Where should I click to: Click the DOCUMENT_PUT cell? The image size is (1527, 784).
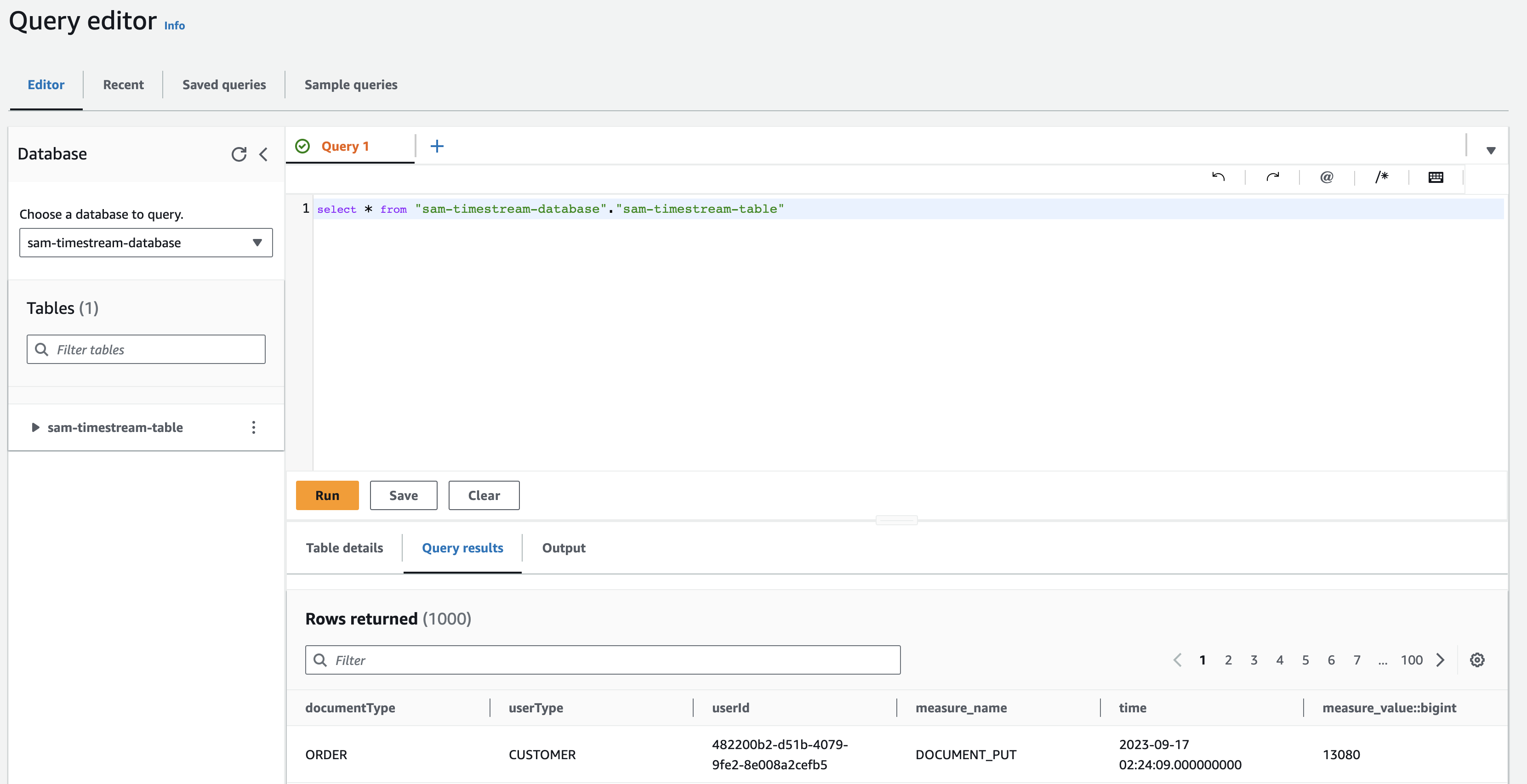click(x=966, y=755)
